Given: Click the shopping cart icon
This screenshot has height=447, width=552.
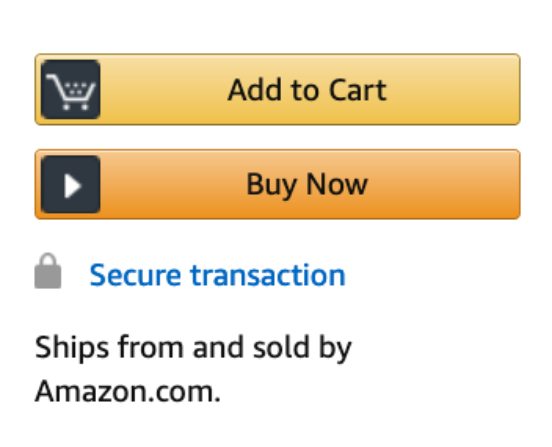Looking at the screenshot, I should pos(70,90).
